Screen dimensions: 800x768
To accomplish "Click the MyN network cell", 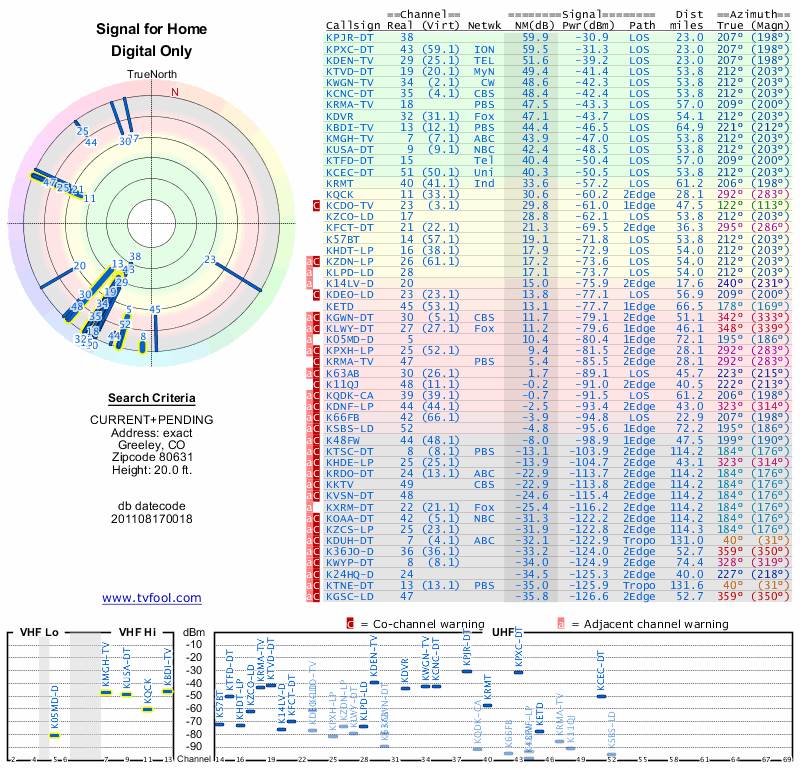I will click(x=484, y=72).
